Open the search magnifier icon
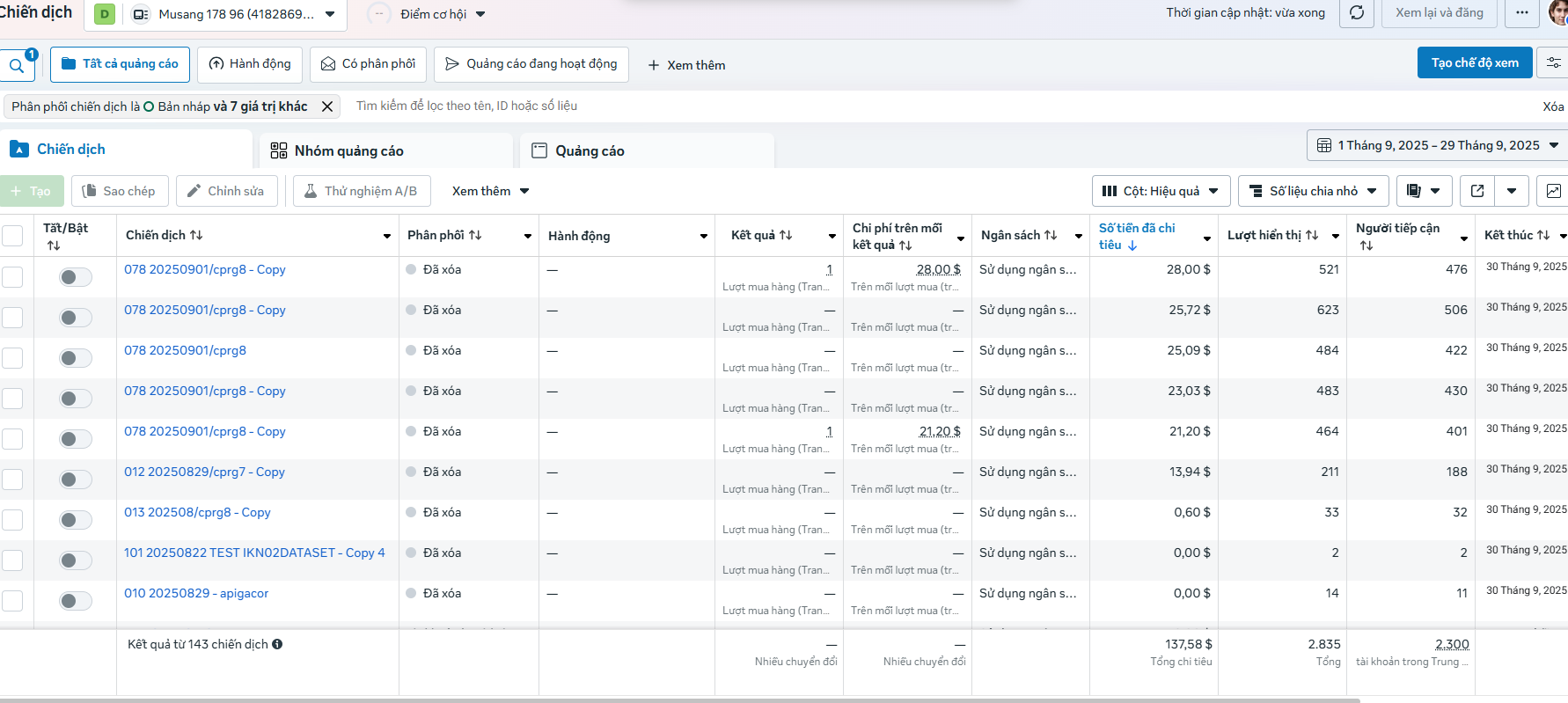1568x703 pixels. pyautogui.click(x=16, y=66)
